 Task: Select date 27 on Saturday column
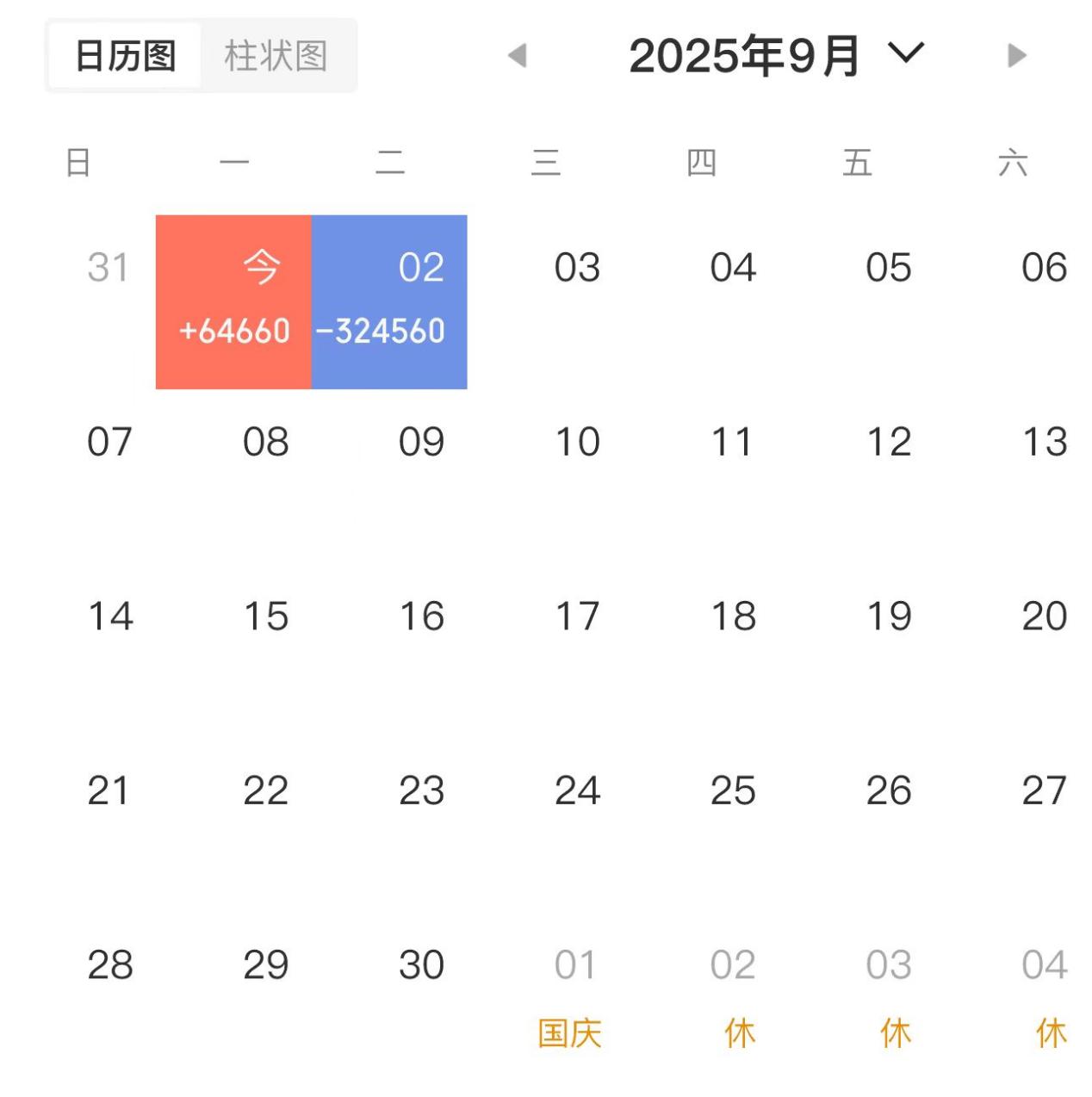click(x=1045, y=791)
